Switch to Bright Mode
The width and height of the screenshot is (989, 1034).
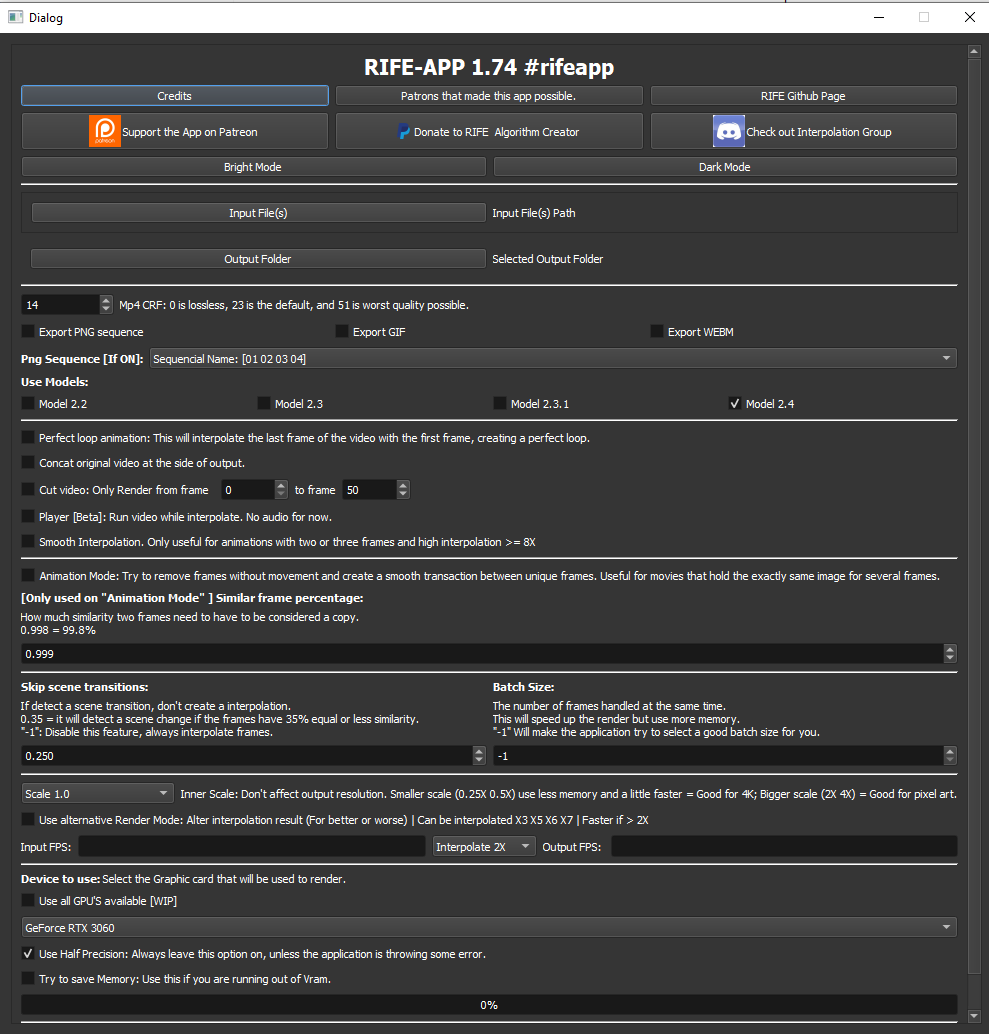point(253,167)
